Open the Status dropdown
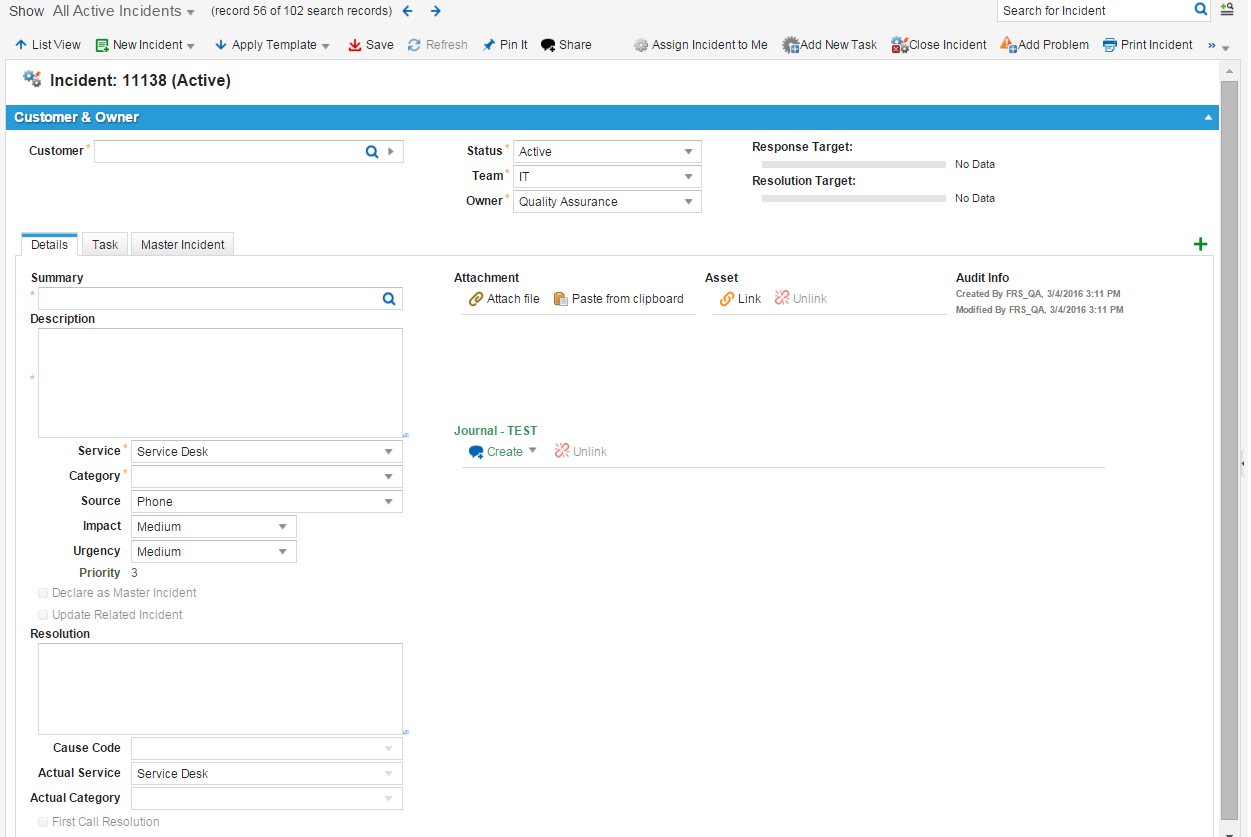Screen dimensions: 1251x837 click(688, 152)
